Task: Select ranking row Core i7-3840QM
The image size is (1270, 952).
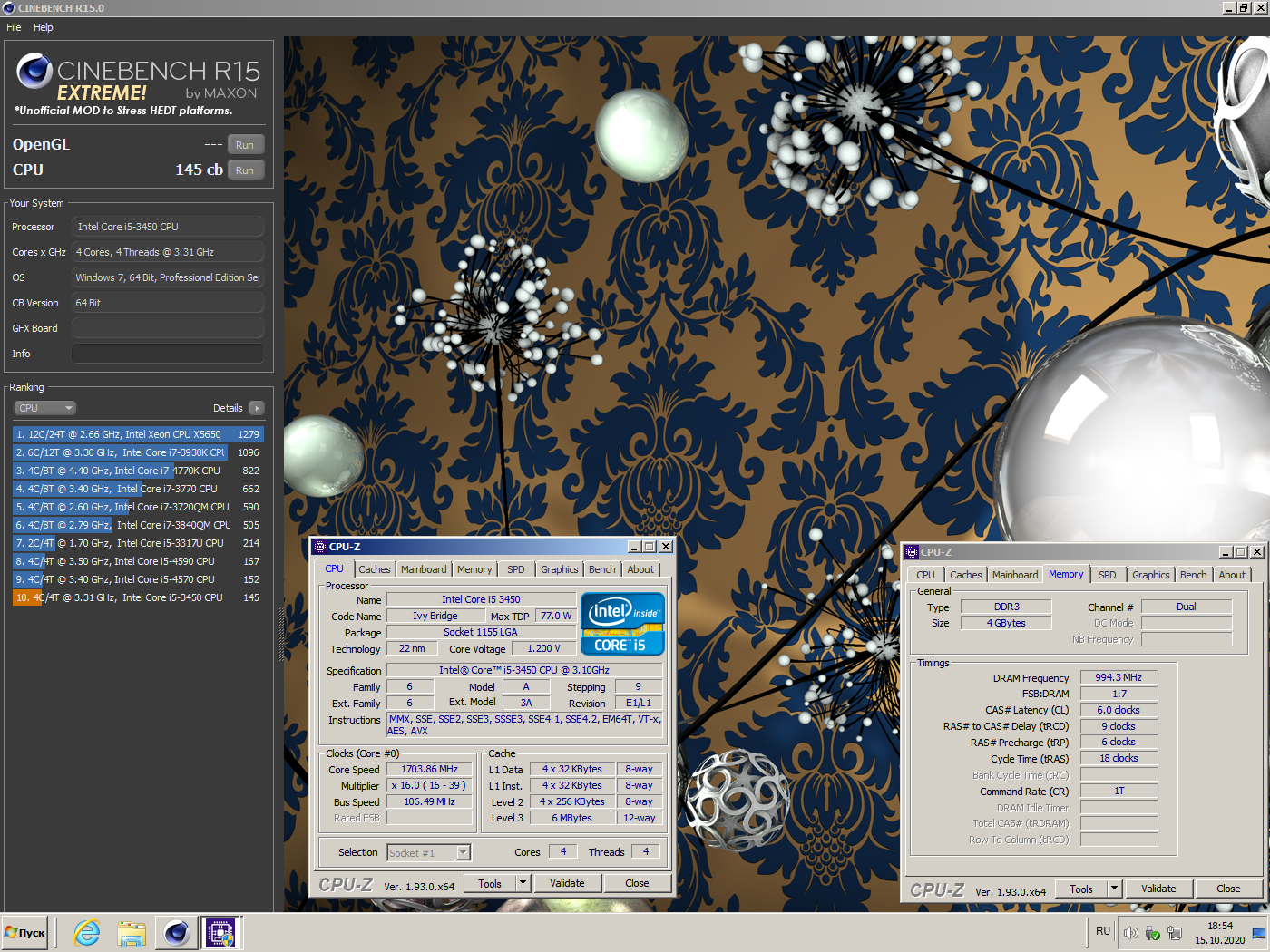Action: click(x=138, y=525)
